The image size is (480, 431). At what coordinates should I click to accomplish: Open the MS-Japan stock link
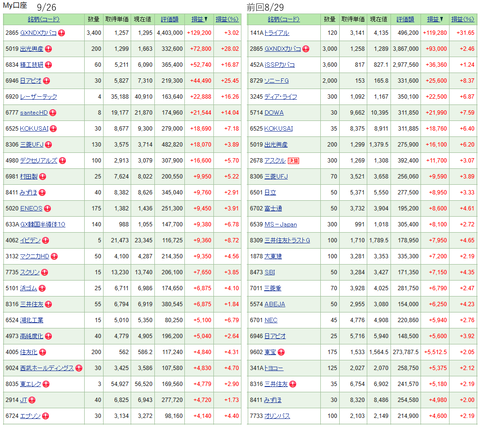(281, 225)
